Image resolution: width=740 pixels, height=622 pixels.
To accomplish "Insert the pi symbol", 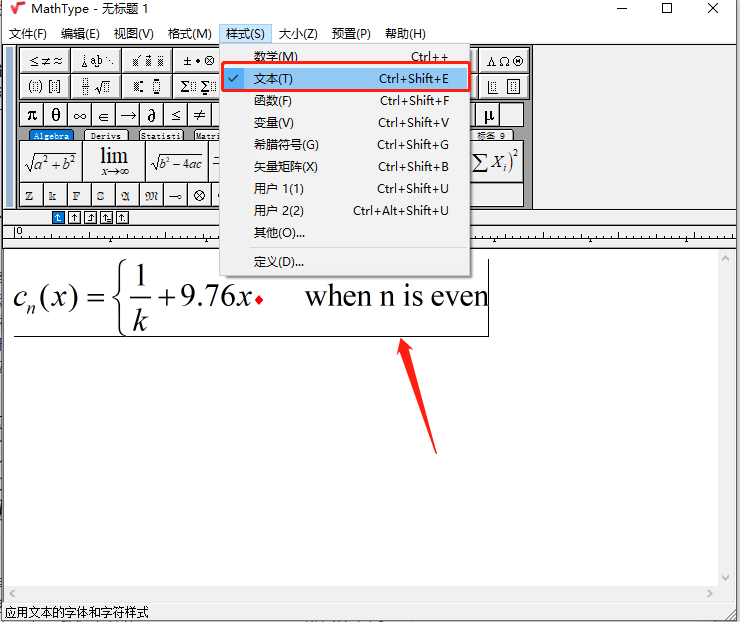I will (32, 115).
